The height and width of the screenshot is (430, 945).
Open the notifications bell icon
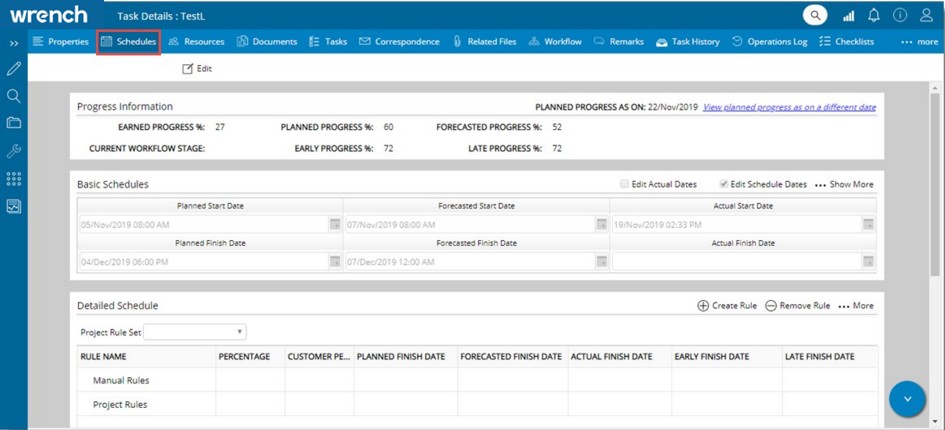click(874, 15)
